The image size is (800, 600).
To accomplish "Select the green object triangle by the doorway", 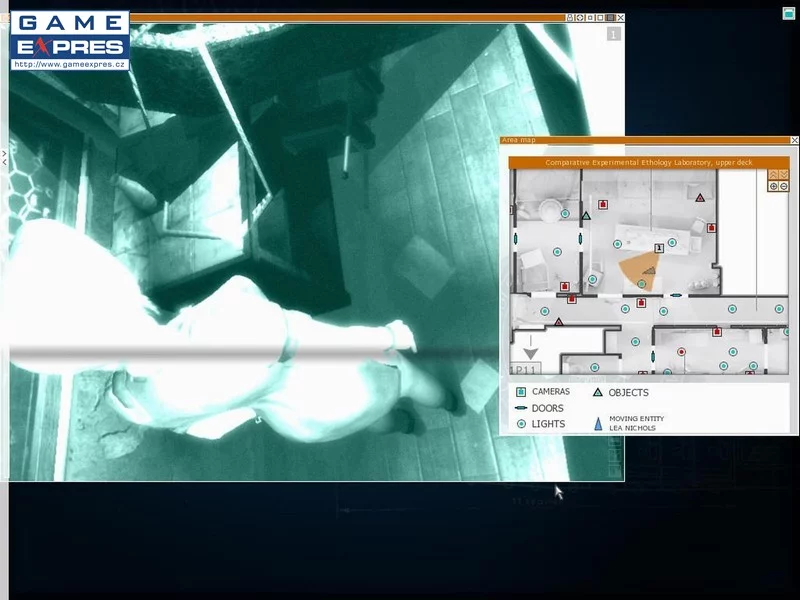I will click(586, 215).
